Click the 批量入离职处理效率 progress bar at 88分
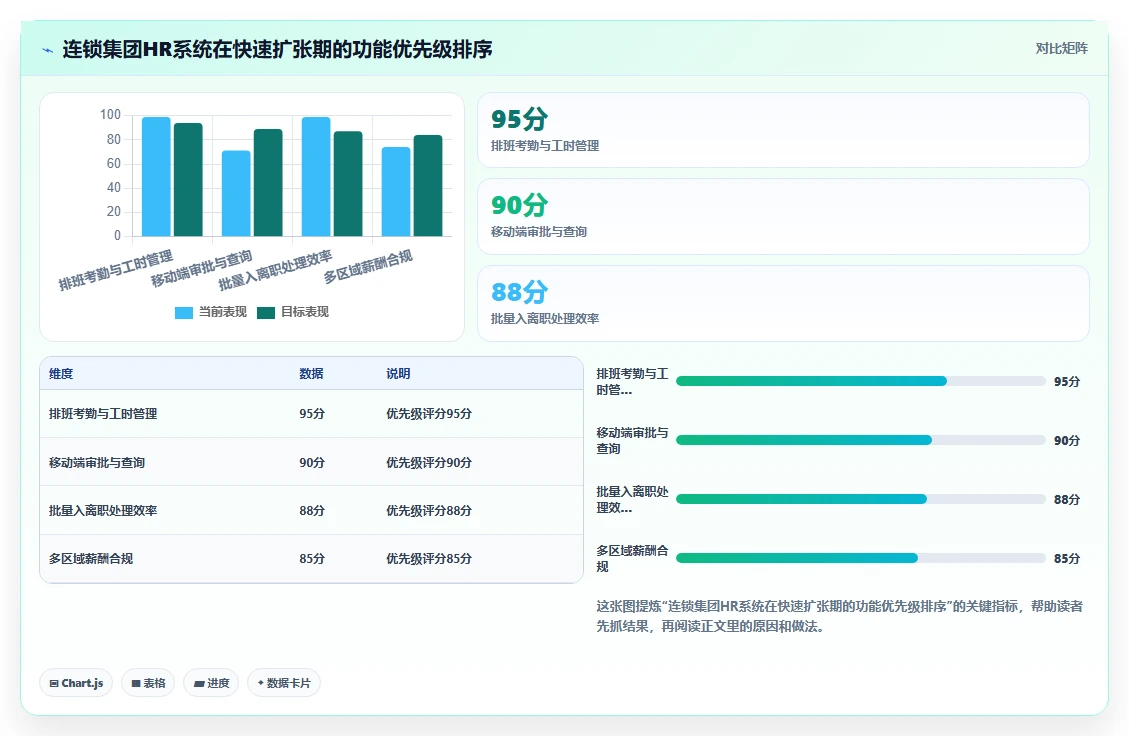The height and width of the screenshot is (736, 1129). 860,499
